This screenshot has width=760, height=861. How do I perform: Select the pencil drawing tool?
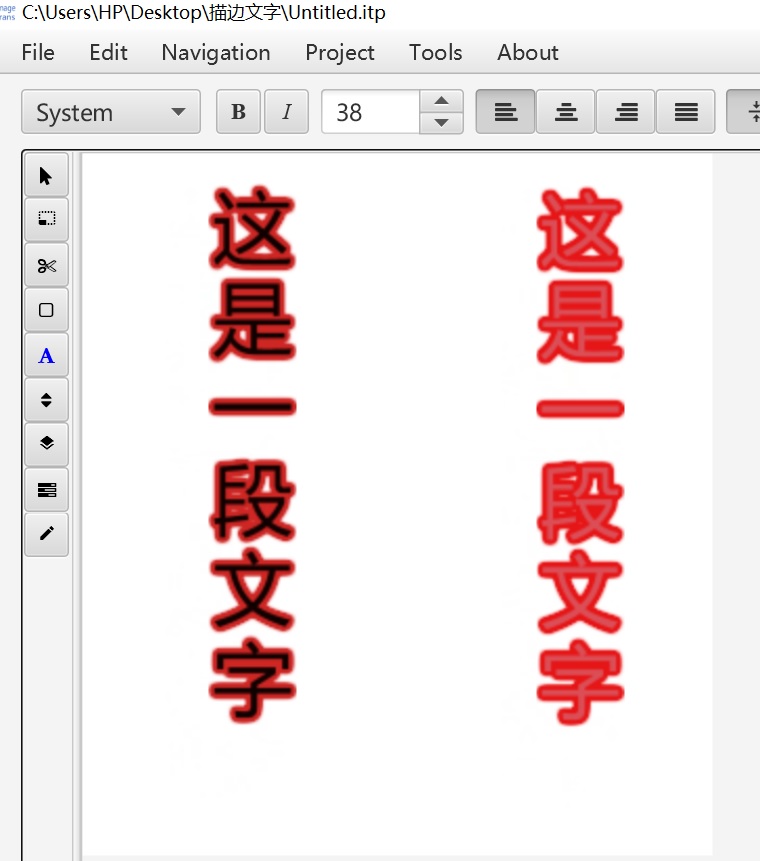tap(46, 534)
